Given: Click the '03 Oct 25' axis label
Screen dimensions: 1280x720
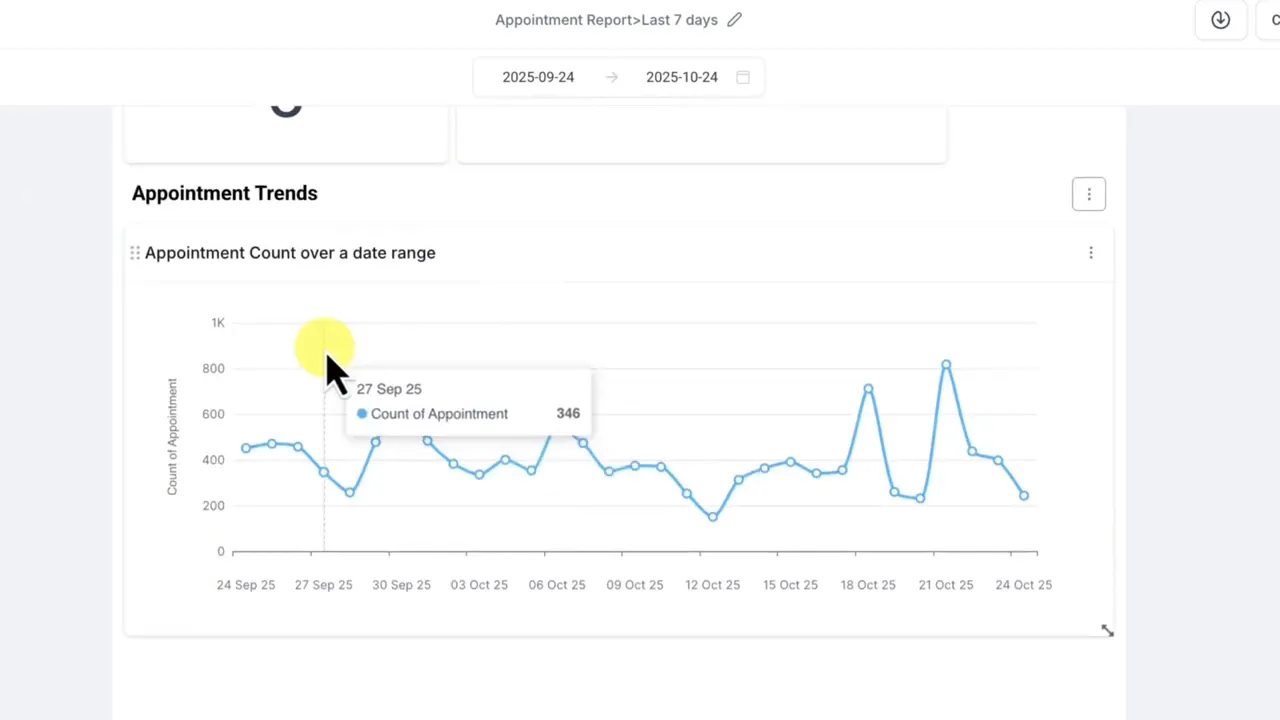Looking at the screenshot, I should (x=479, y=585).
